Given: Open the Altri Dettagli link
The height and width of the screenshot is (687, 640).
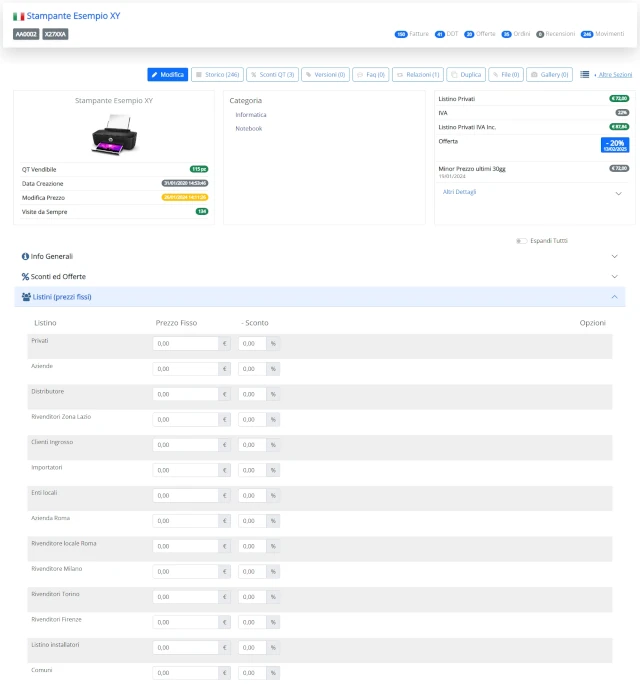Looking at the screenshot, I should pos(459,192).
